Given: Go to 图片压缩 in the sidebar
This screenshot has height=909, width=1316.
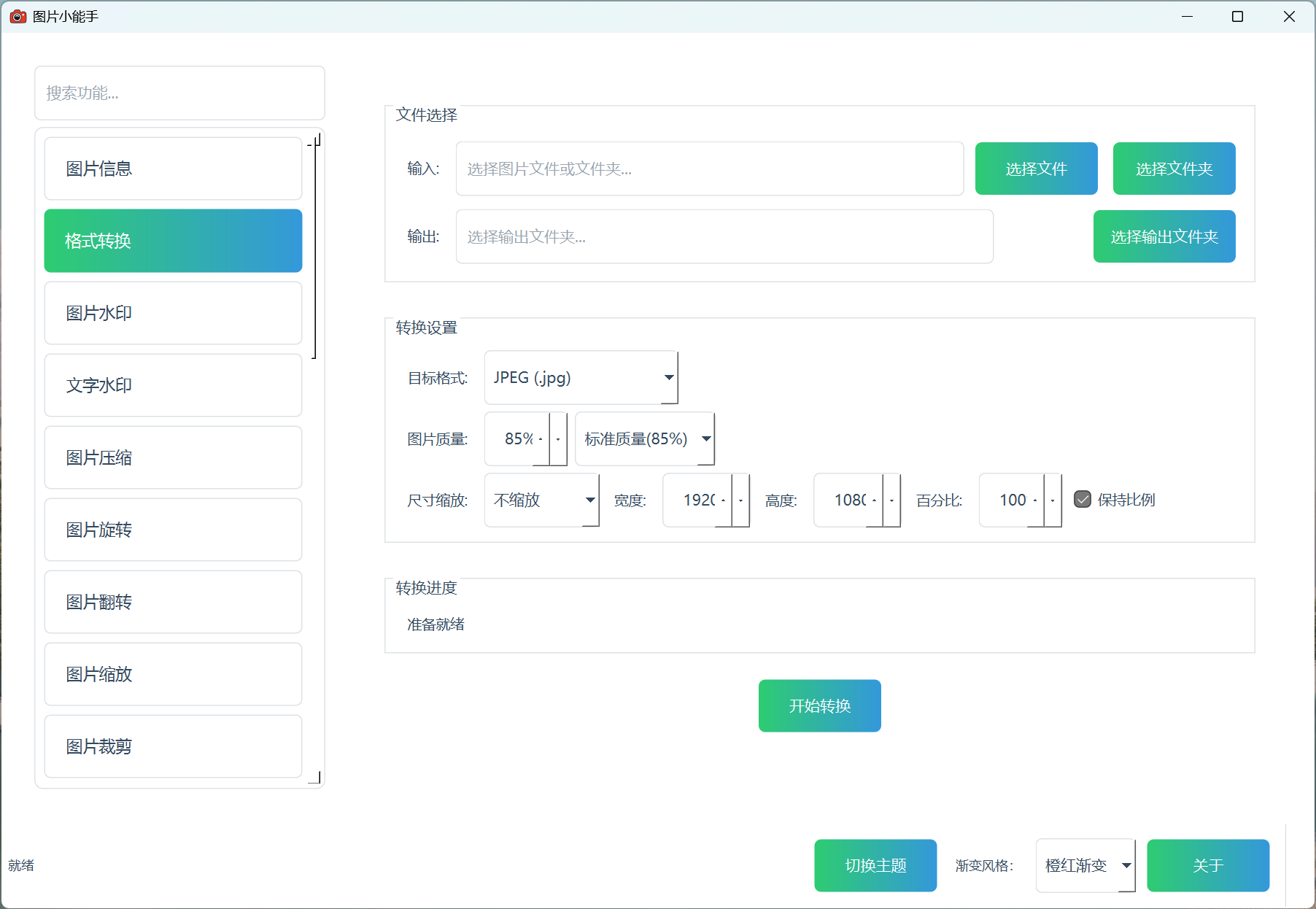Looking at the screenshot, I should [173, 457].
